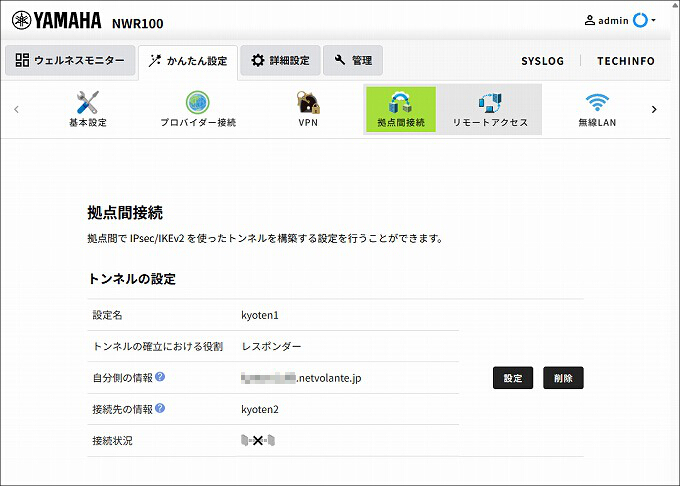The height and width of the screenshot is (486, 680).
Task: Click the help icon beside 自分側の情報
Action: coord(160,377)
